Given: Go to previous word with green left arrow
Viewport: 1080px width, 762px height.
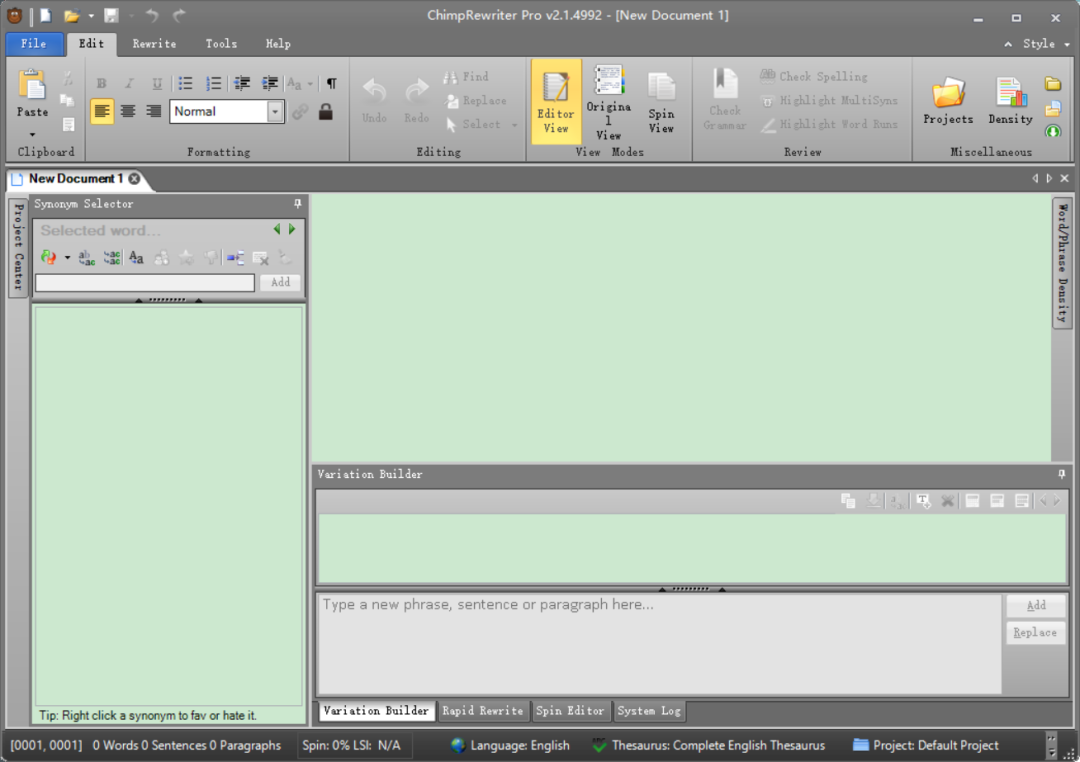Looking at the screenshot, I should (277, 229).
